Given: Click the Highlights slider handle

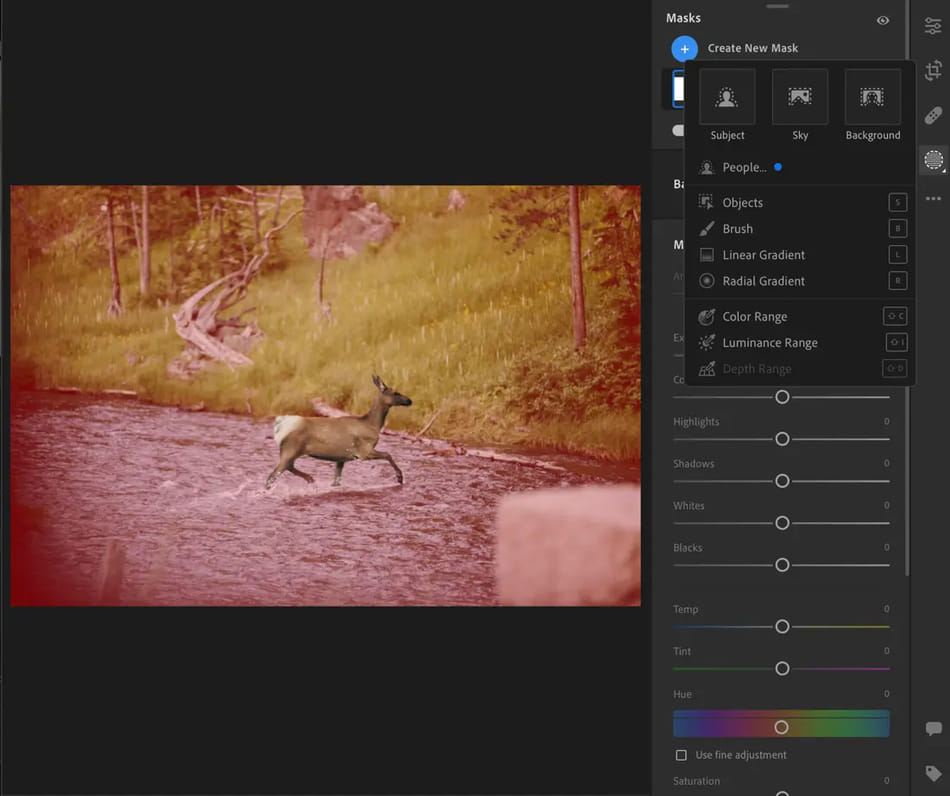Looking at the screenshot, I should pyautogui.click(x=782, y=439).
